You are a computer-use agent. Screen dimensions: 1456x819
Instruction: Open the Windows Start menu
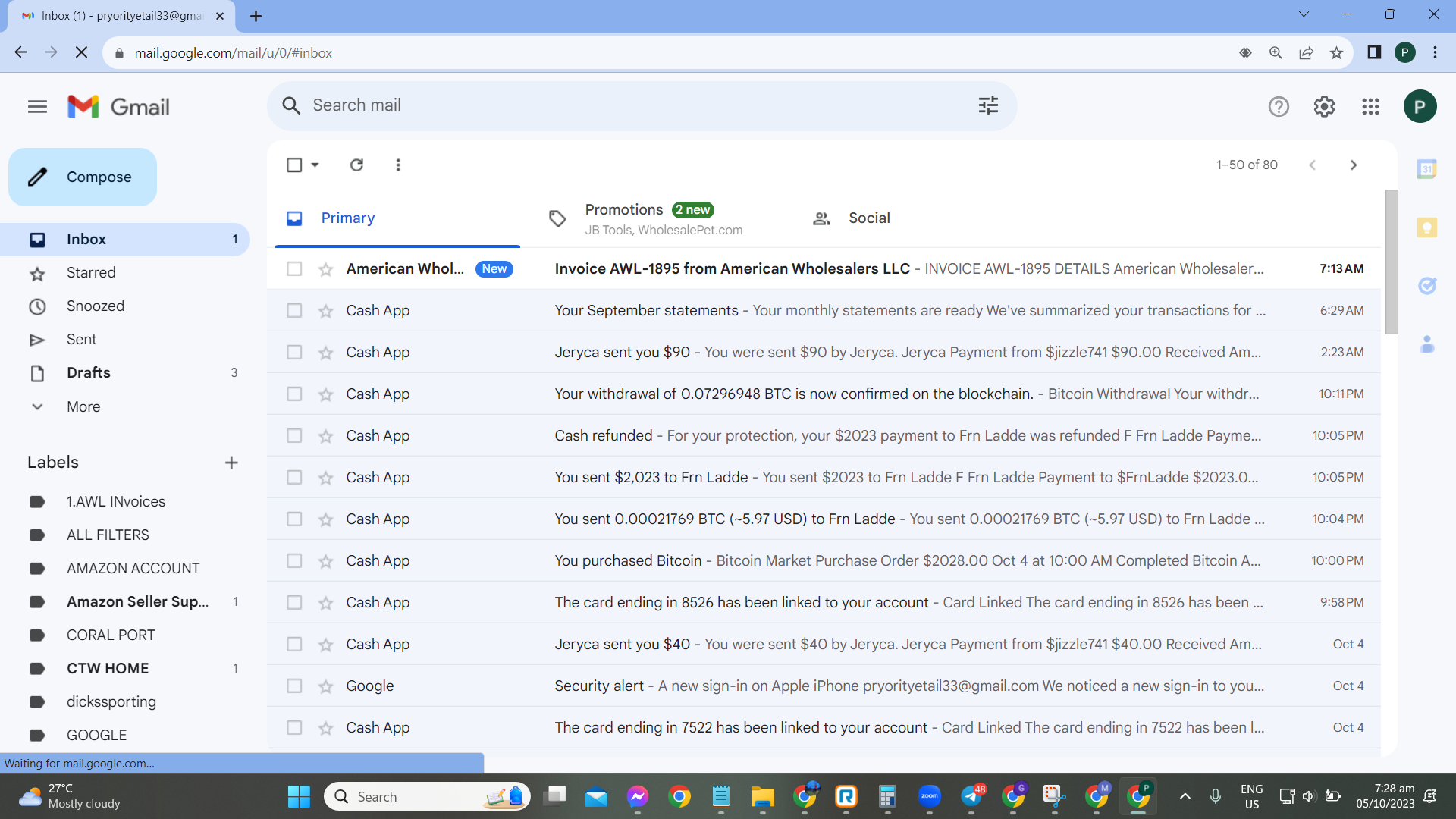coord(299,796)
